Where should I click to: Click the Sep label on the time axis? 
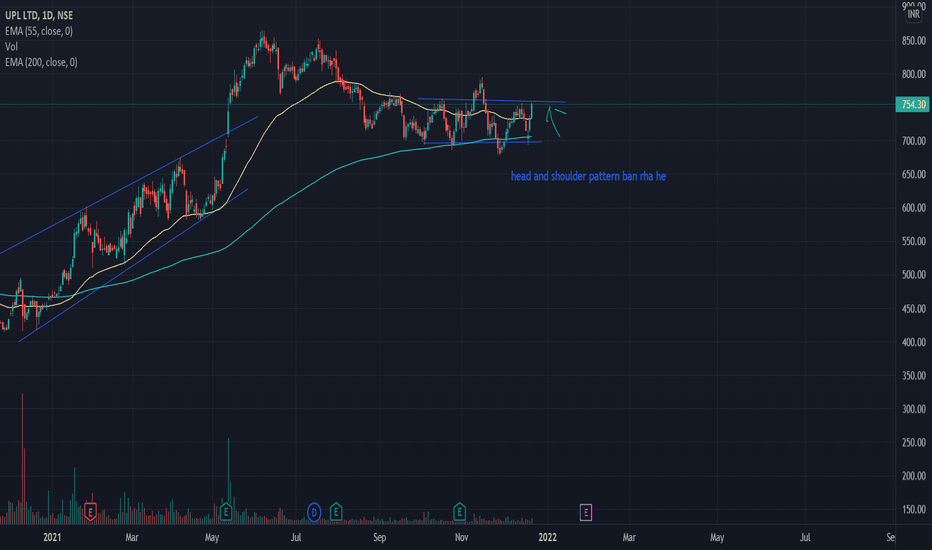point(380,538)
